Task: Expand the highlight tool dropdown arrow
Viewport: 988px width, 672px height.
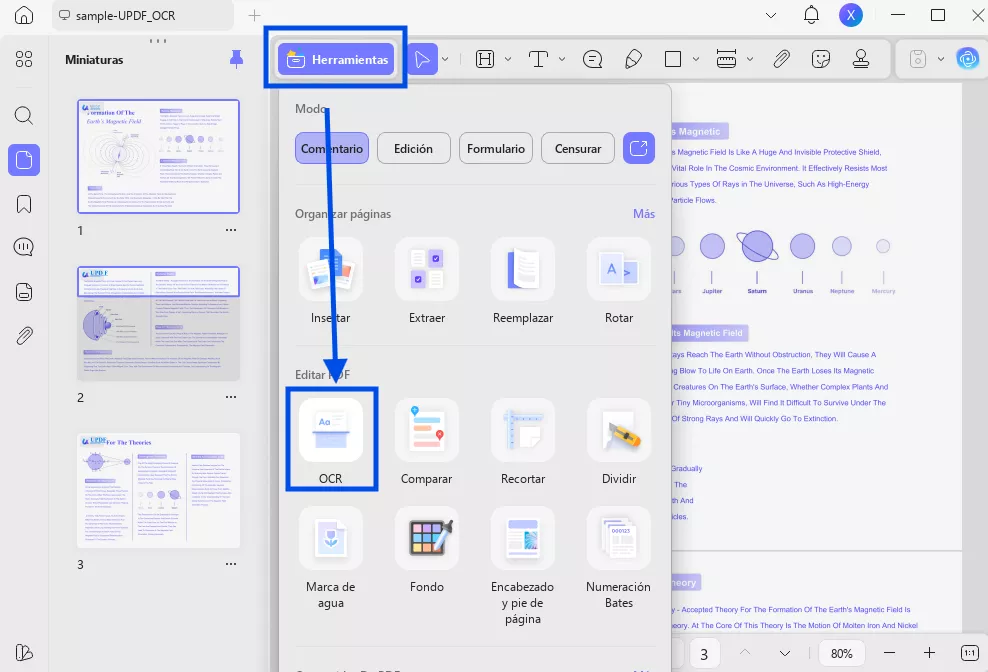Action: coord(508,59)
